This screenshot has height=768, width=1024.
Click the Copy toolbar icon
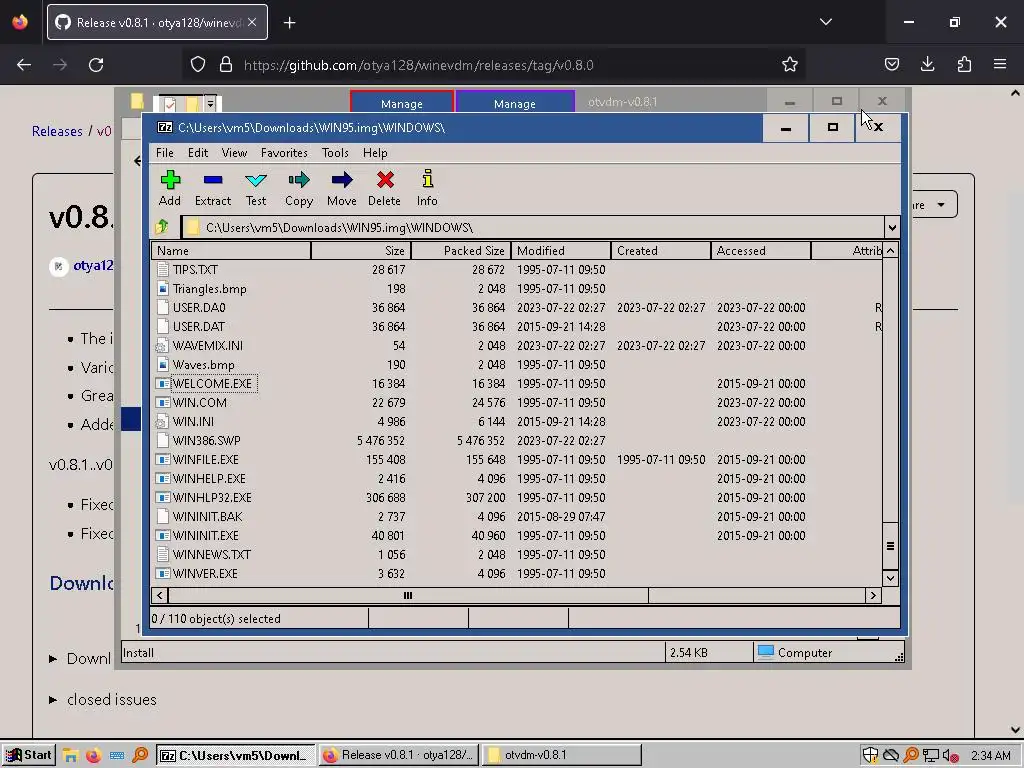point(299,180)
